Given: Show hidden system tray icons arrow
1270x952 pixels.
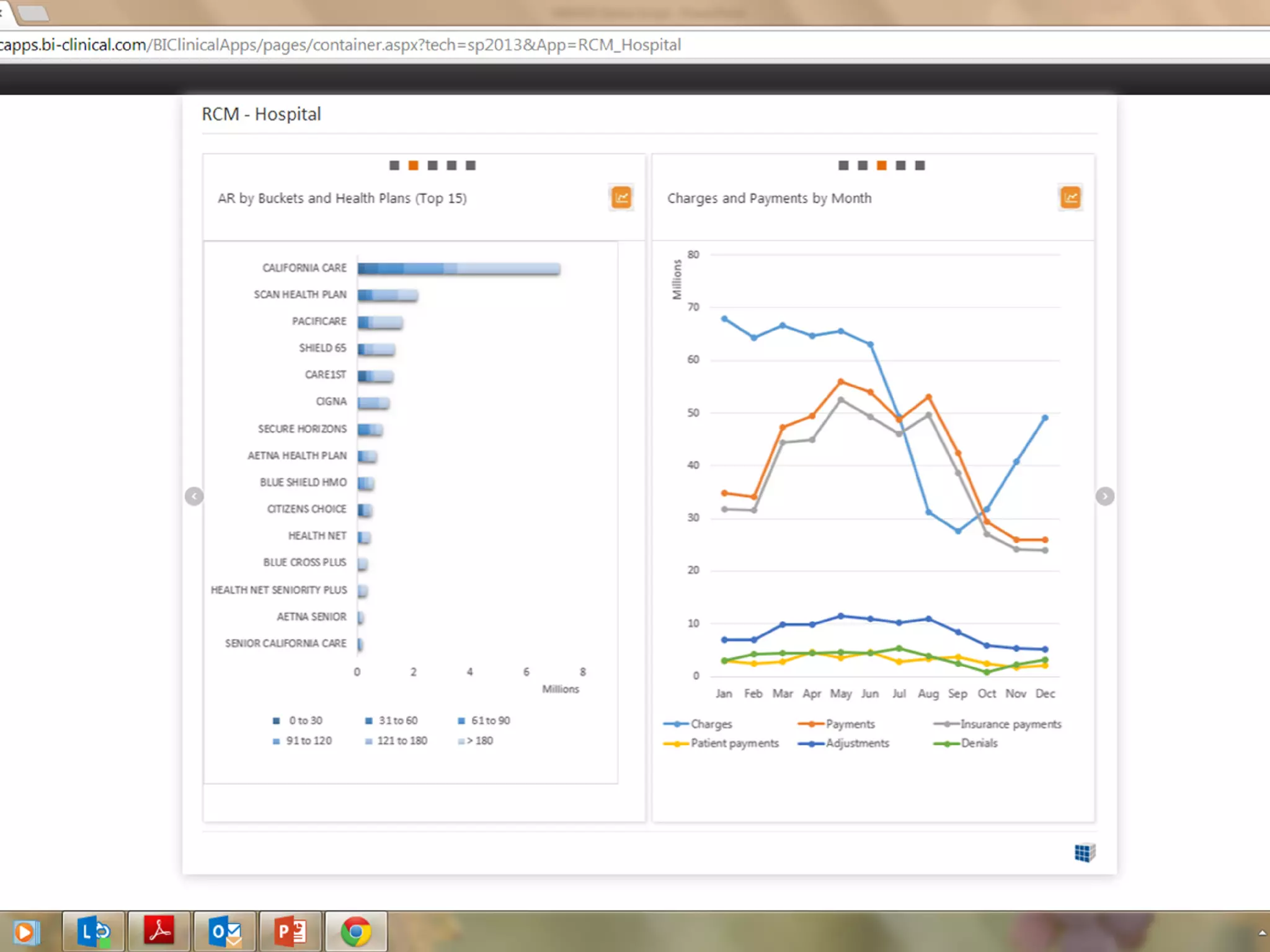Looking at the screenshot, I should point(1262,933).
